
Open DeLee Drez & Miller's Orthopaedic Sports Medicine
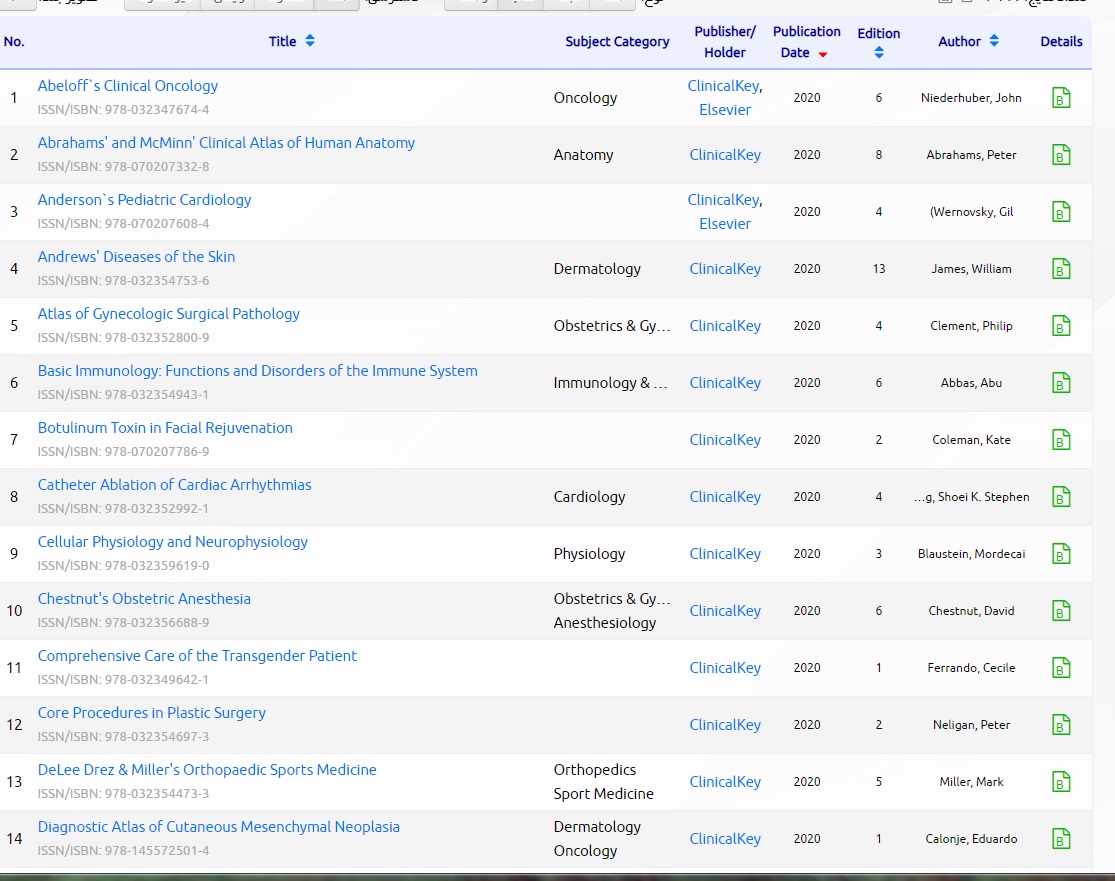[x=207, y=770]
